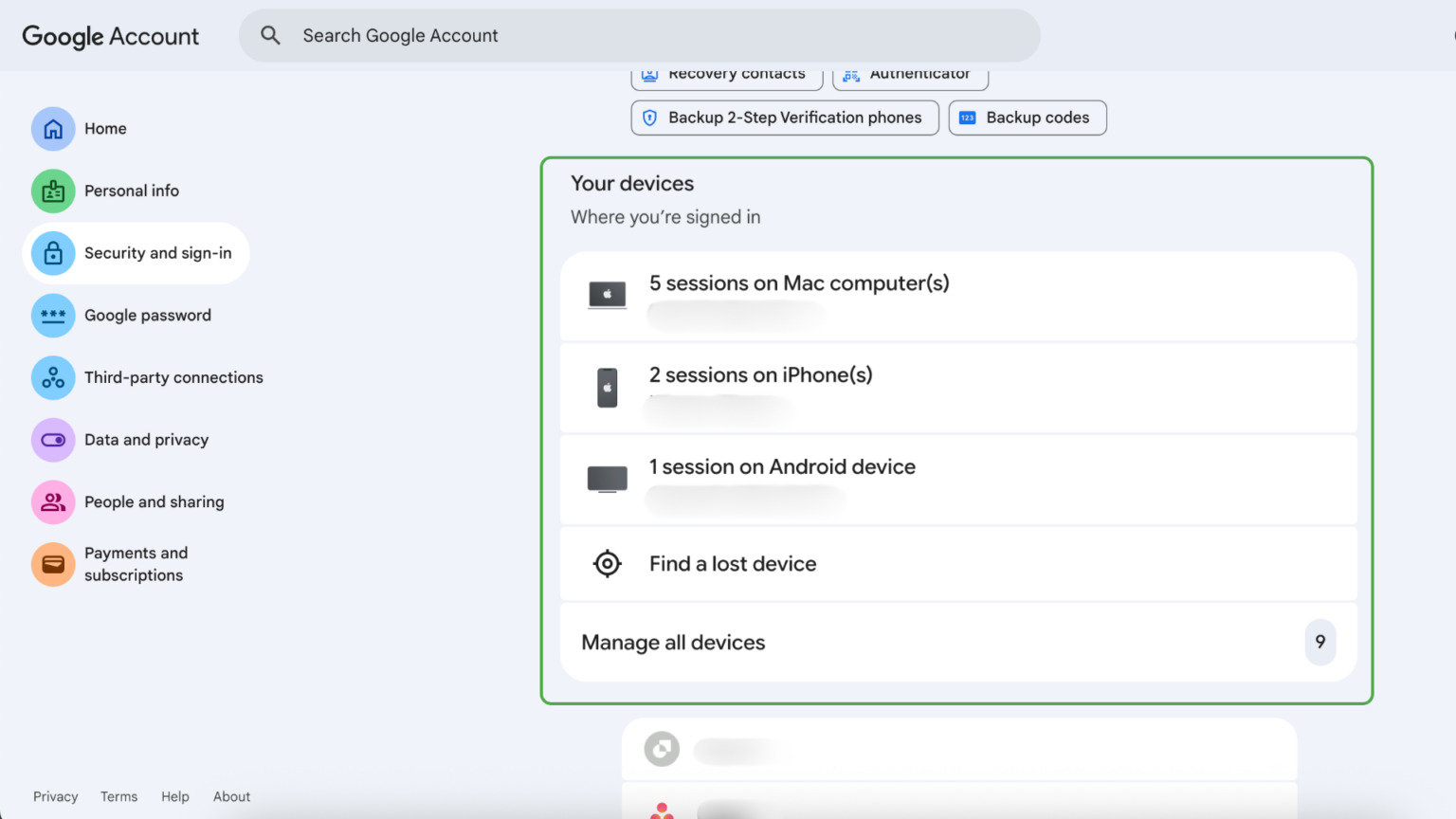The width and height of the screenshot is (1456, 819).
Task: Click the Personal info badge icon
Action: click(53, 191)
